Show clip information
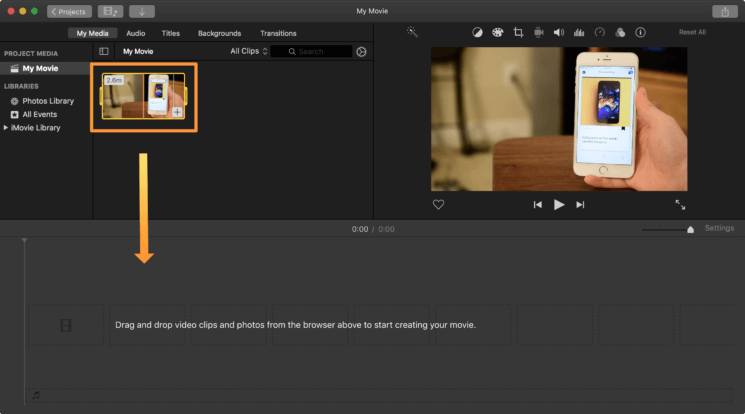The height and width of the screenshot is (414, 745). pos(640,32)
